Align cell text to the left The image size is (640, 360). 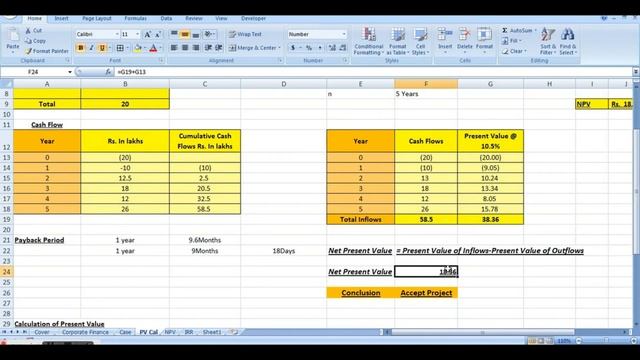pyautogui.click(x=174, y=48)
